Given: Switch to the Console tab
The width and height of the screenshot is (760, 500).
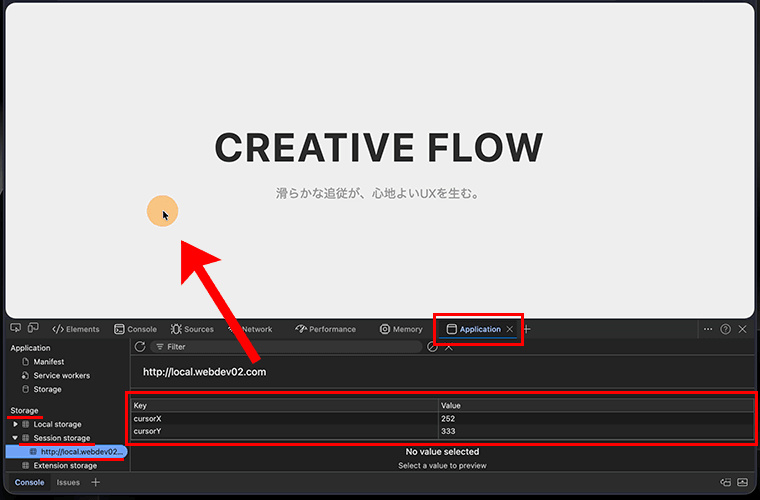Looking at the screenshot, I should click(x=135, y=329).
